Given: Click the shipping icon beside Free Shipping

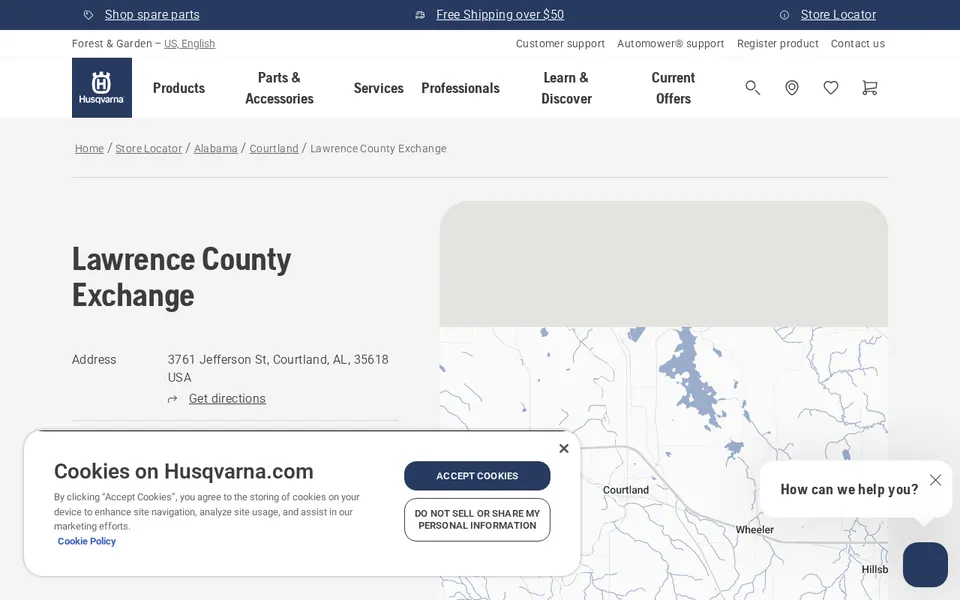Looking at the screenshot, I should (x=420, y=15).
